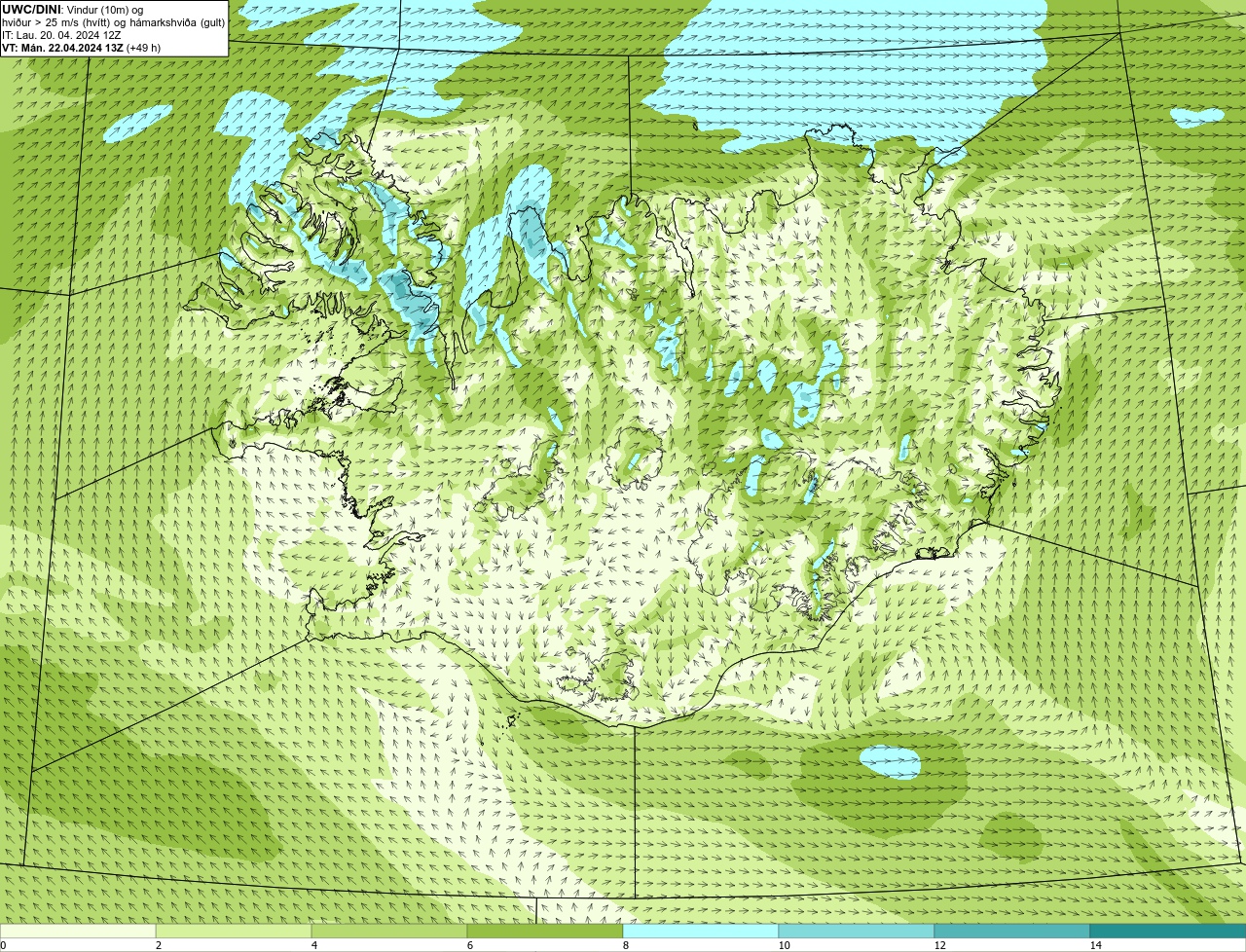Click the 0–2 m/s palest legend swatch
The width and height of the screenshot is (1246, 952).
[x=78, y=931]
